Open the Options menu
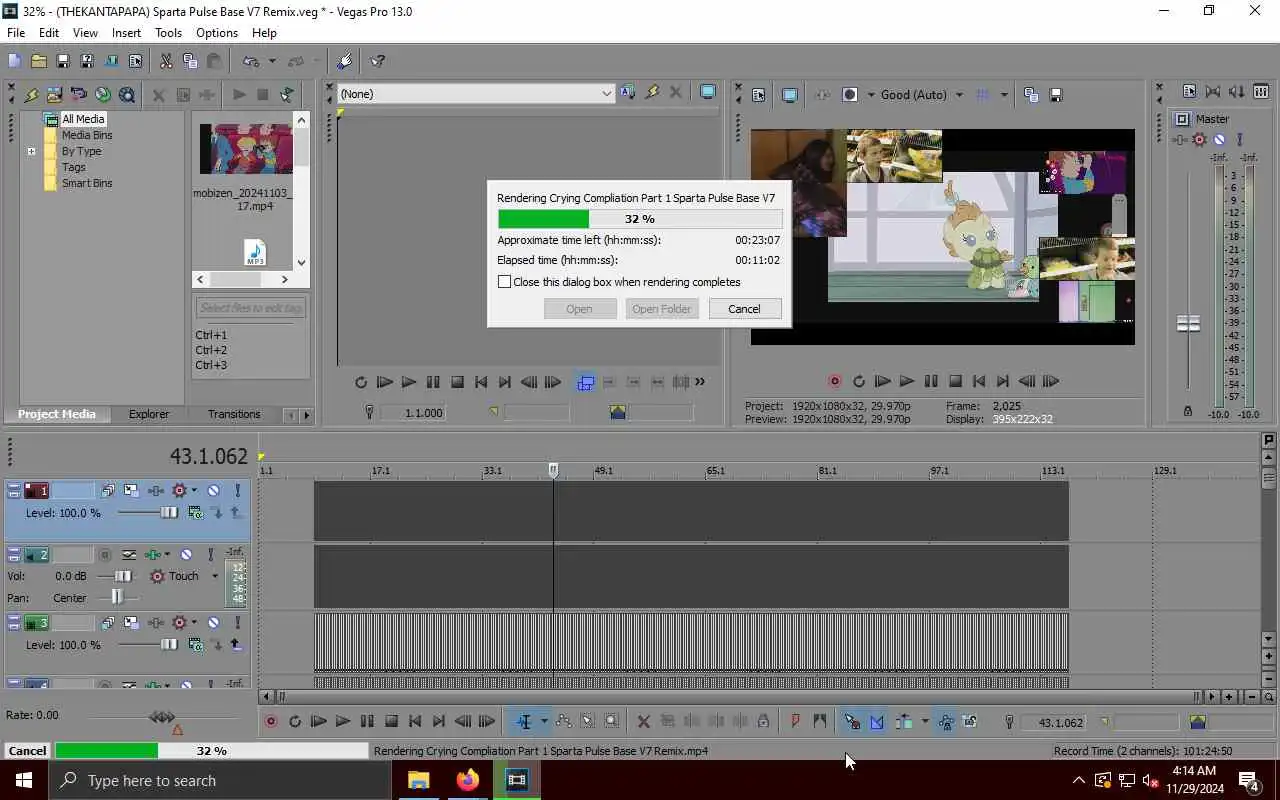 point(217,33)
